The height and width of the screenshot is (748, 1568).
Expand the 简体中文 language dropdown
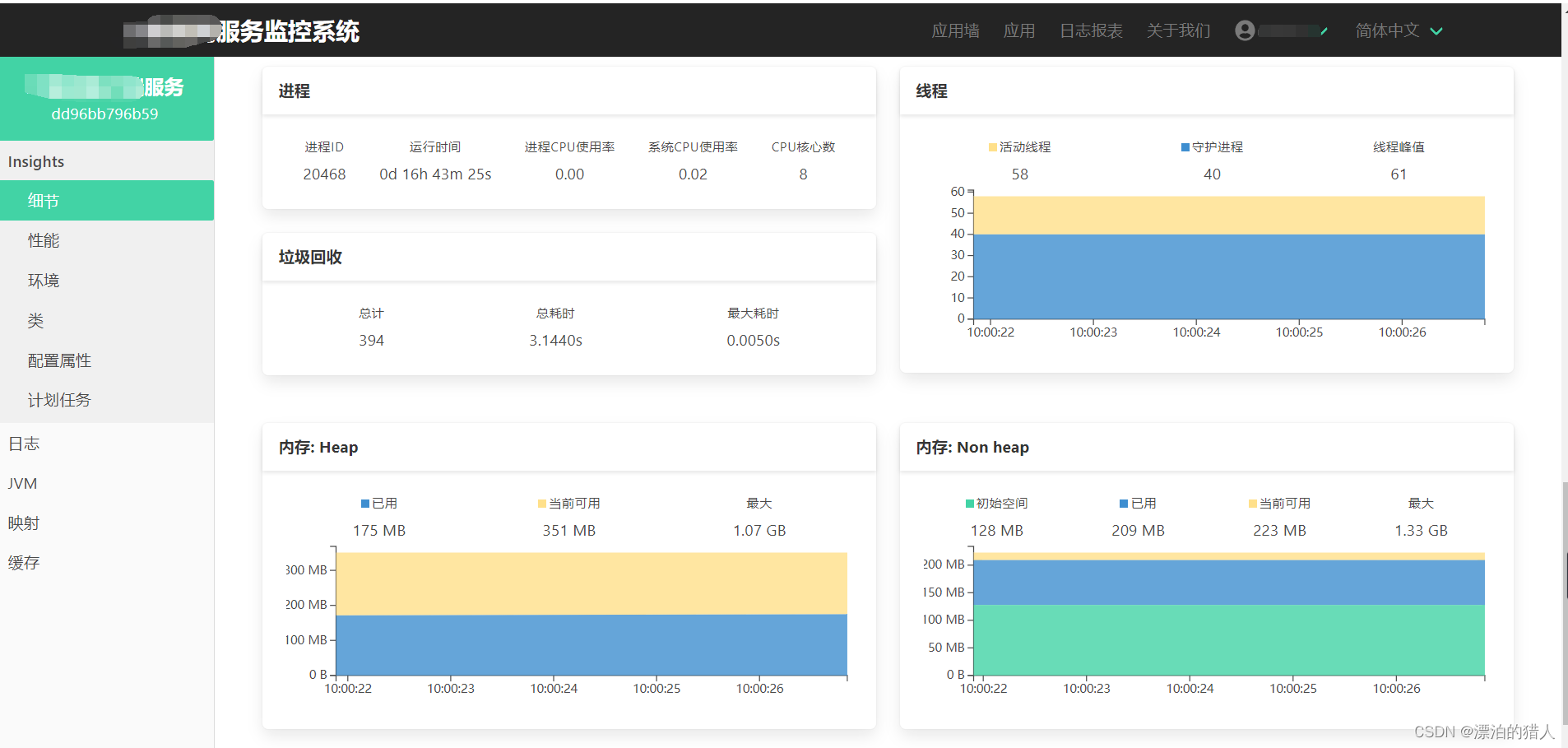pyautogui.click(x=1399, y=30)
